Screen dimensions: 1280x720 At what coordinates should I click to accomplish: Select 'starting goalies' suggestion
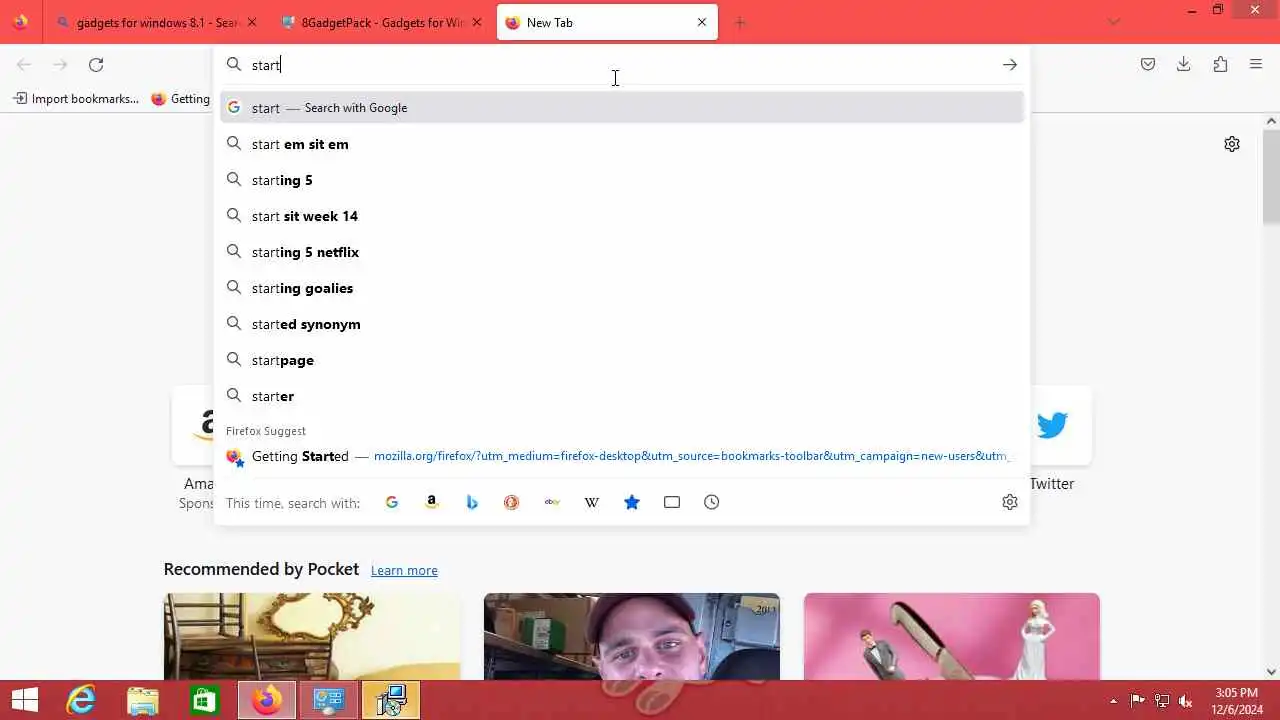[622, 288]
